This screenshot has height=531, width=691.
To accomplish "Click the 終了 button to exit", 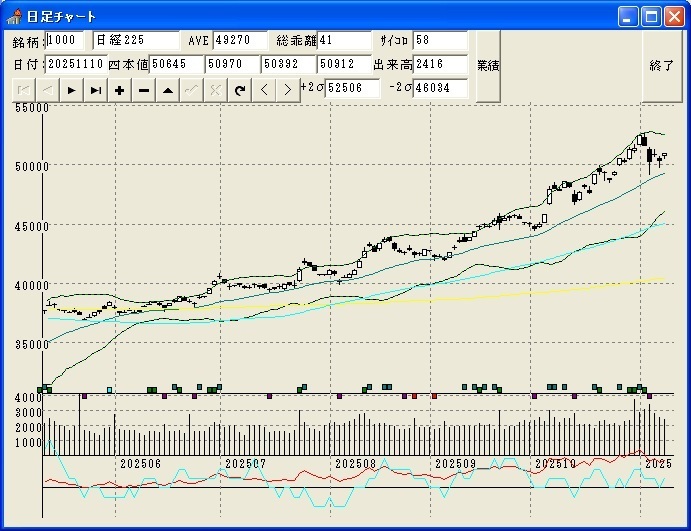I will pos(662,65).
